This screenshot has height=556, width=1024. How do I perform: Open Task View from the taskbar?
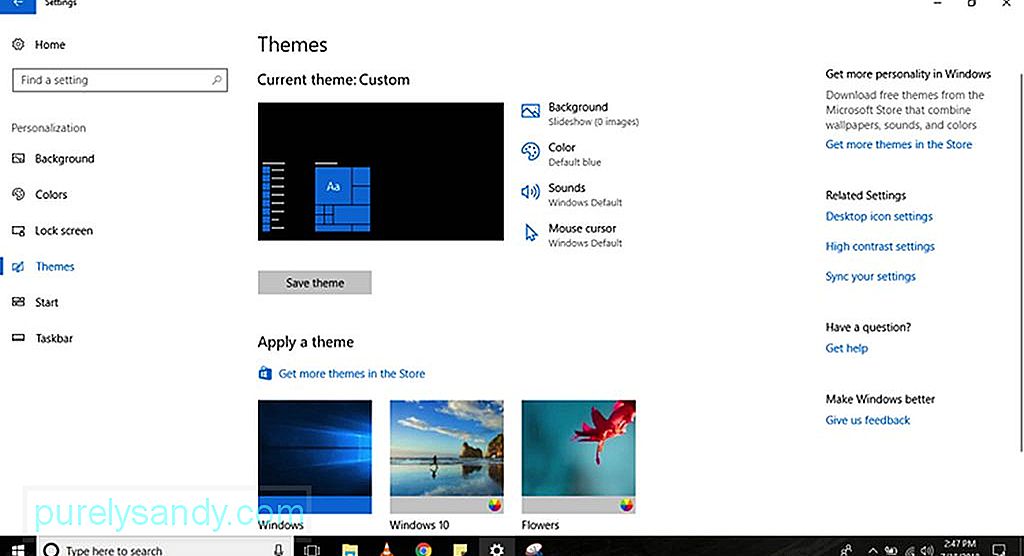pyautogui.click(x=312, y=549)
